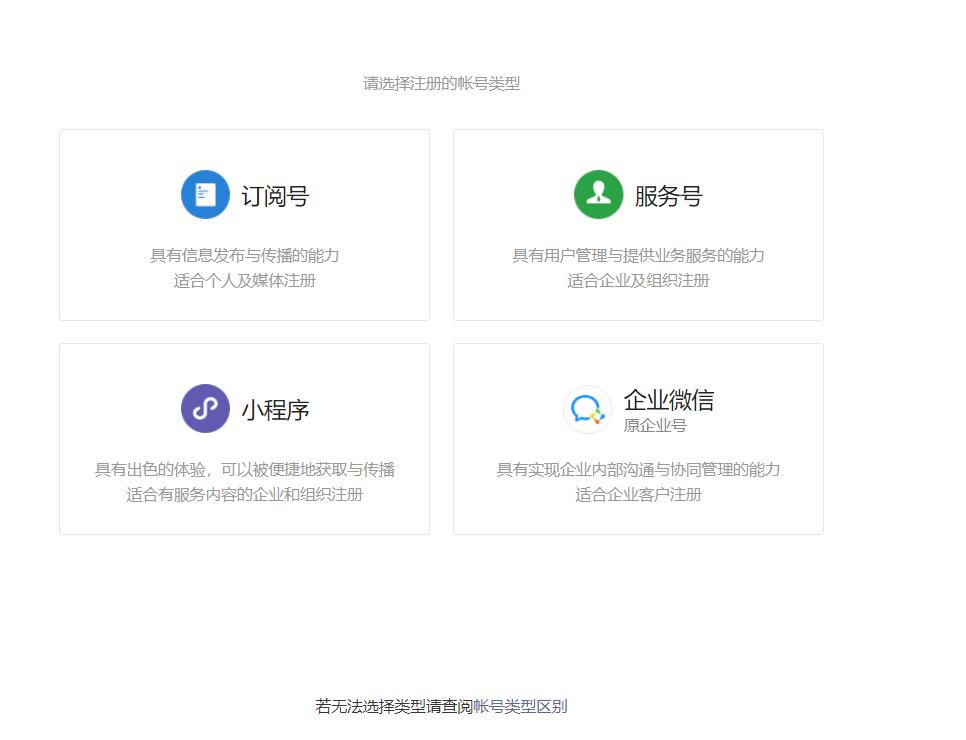Select the 订阅号 title text
Image resolution: width=966 pixels, height=740 pixels.
pyautogui.click(x=275, y=196)
